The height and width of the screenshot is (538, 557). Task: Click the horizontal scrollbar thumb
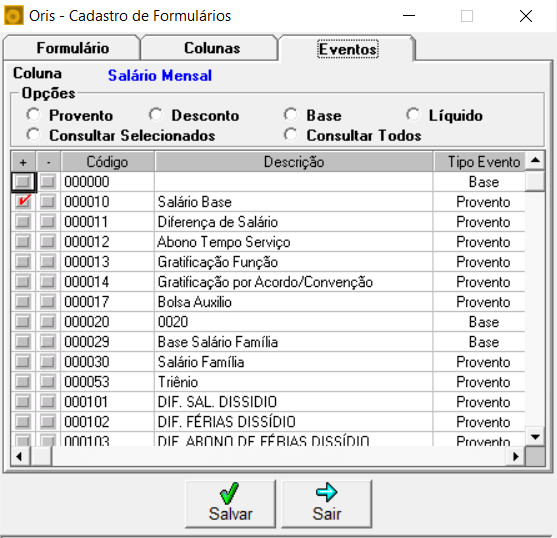coord(41,456)
